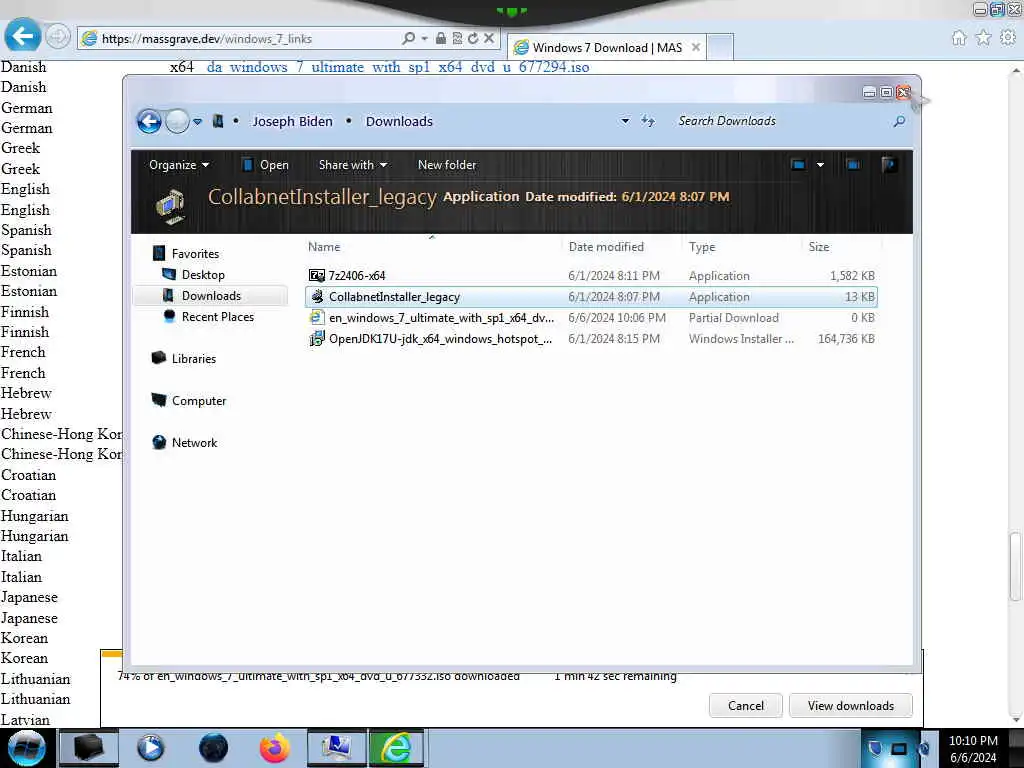Cancel the ISO download

pos(745,706)
